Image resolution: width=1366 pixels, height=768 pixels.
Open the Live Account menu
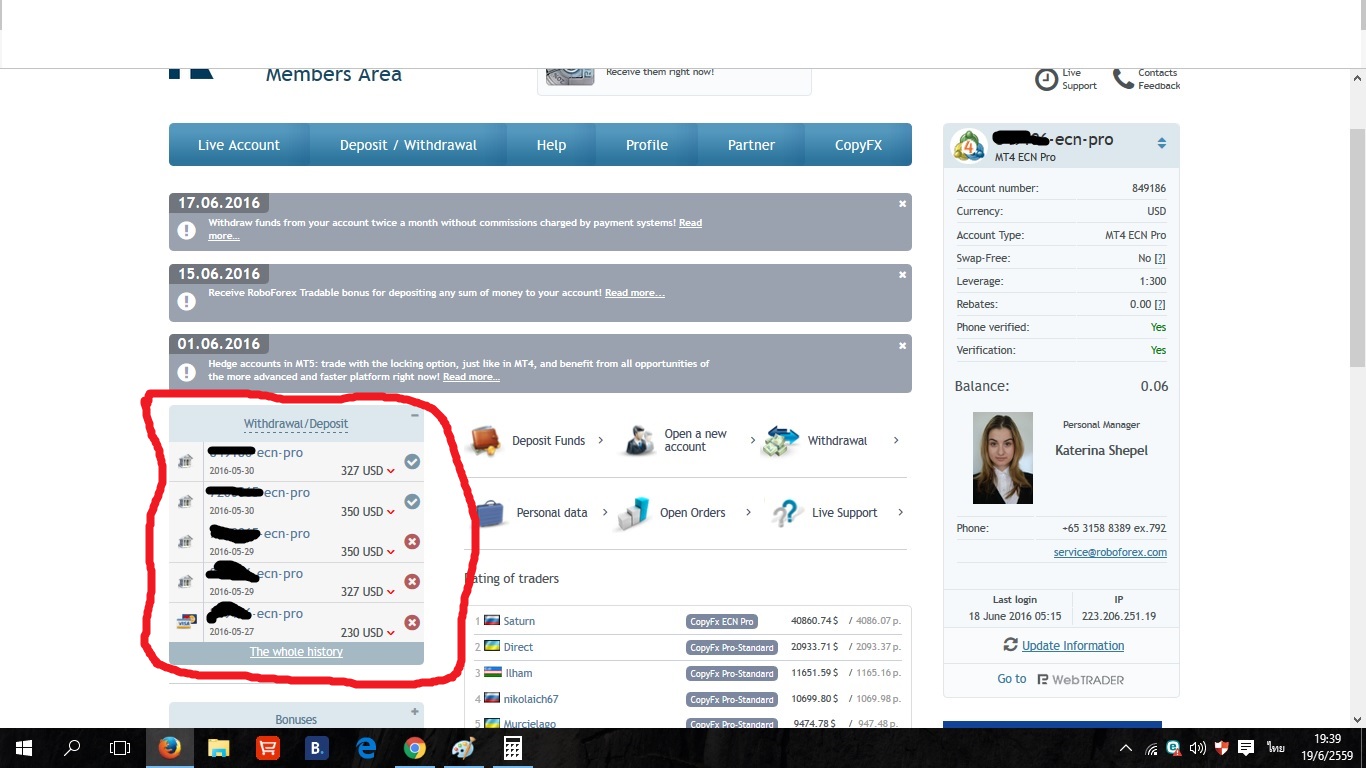point(239,145)
